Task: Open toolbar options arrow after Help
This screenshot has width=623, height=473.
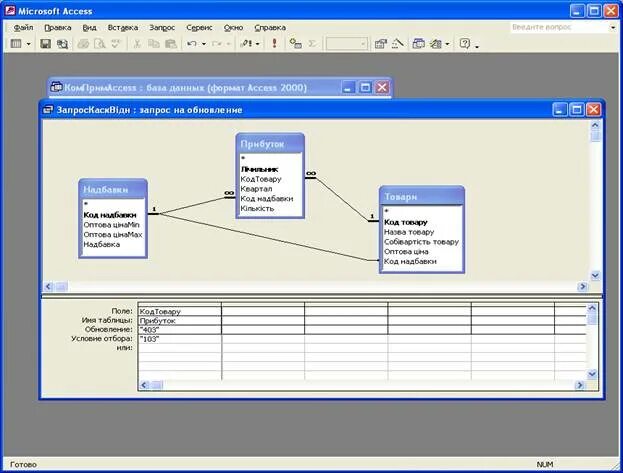Action: click(x=477, y=46)
